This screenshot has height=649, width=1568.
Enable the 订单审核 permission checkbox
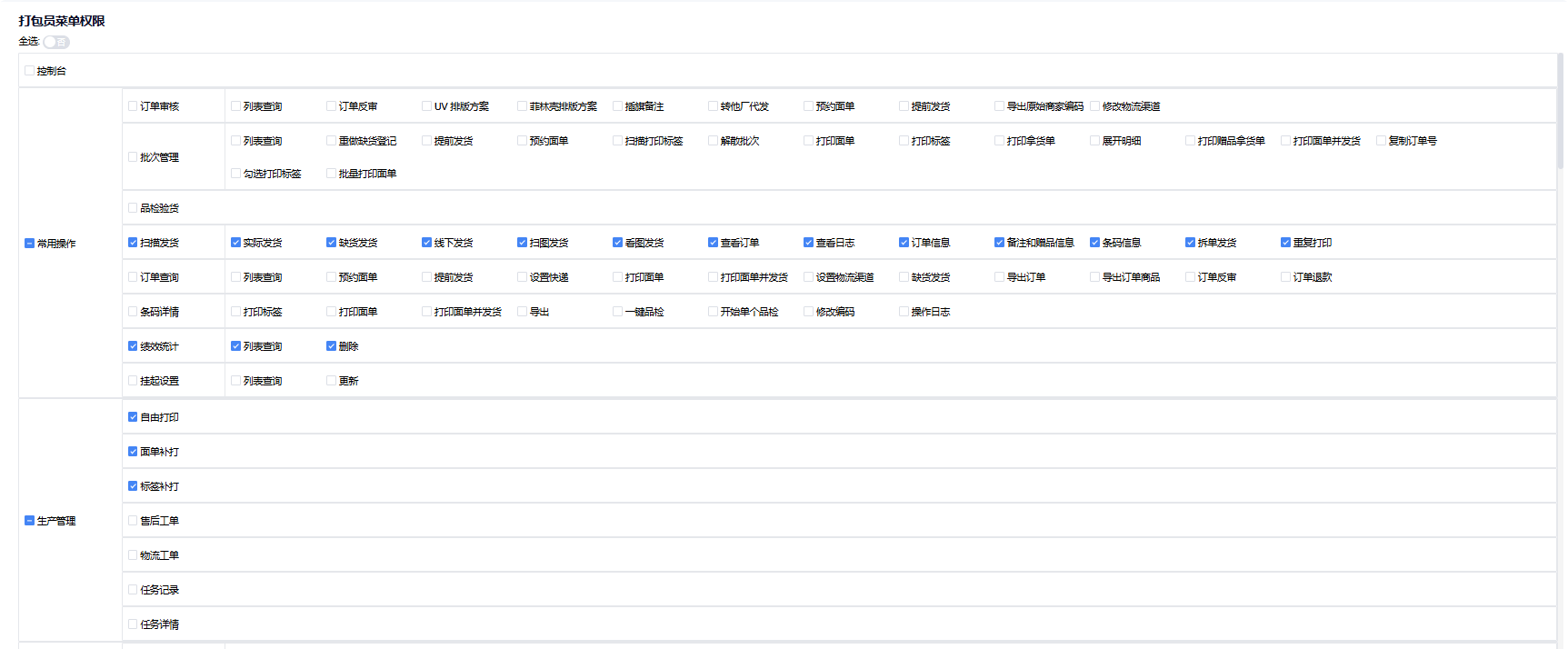133,106
